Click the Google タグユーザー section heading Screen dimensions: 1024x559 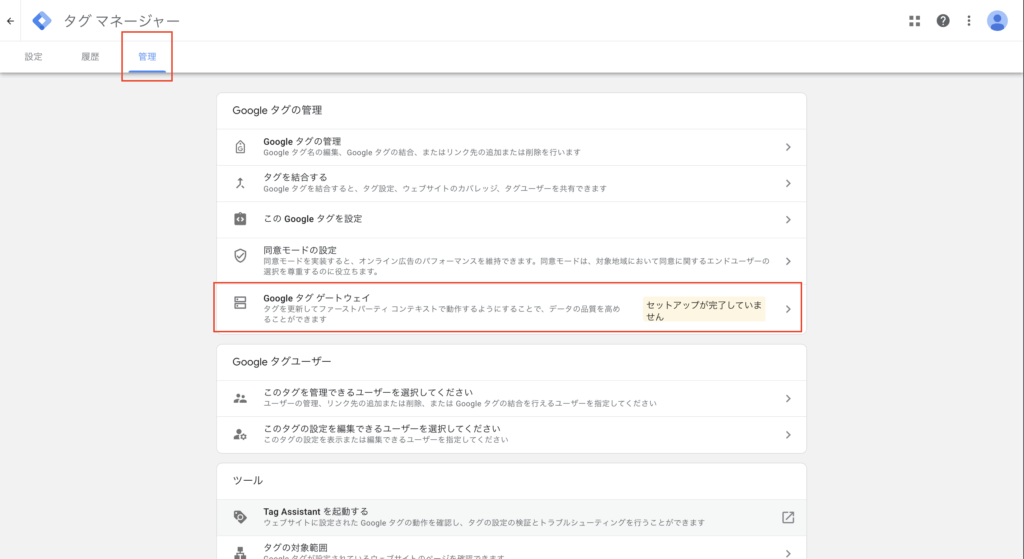tap(281, 361)
